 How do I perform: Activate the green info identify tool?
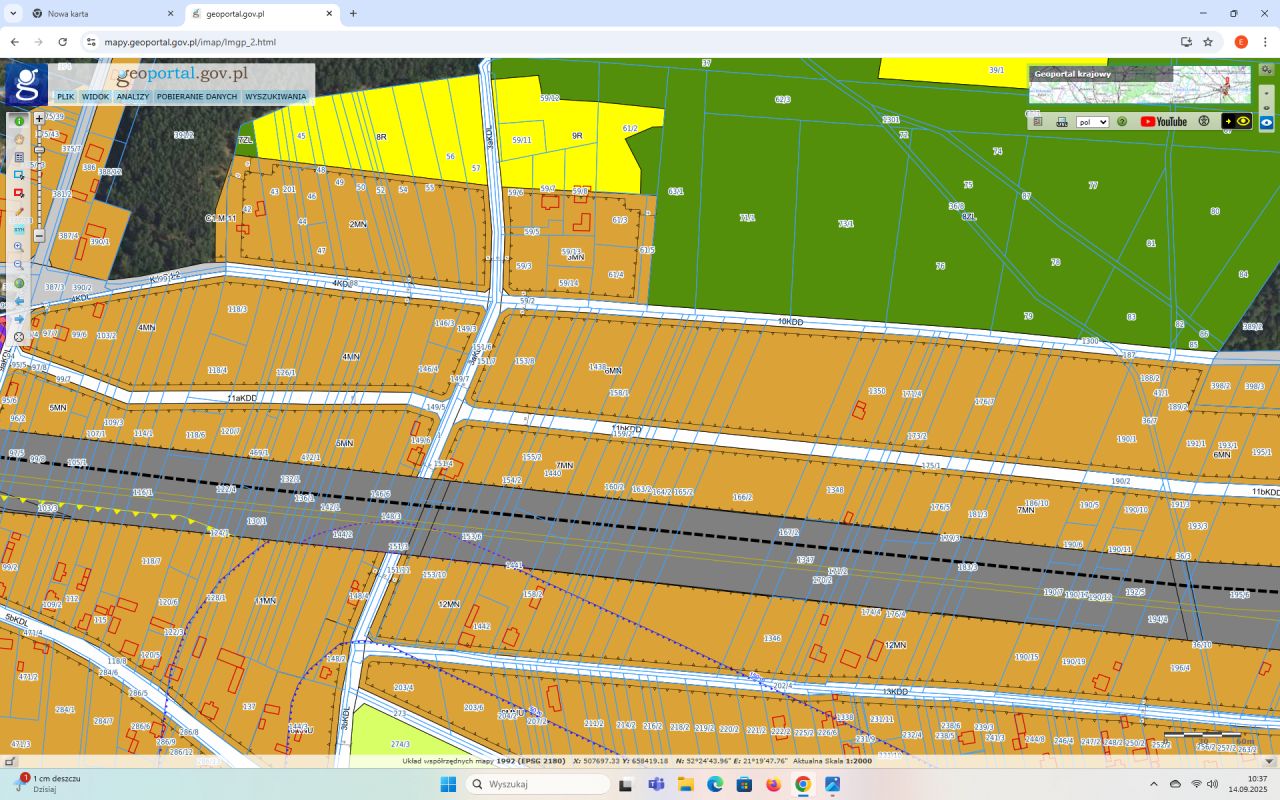(x=19, y=121)
